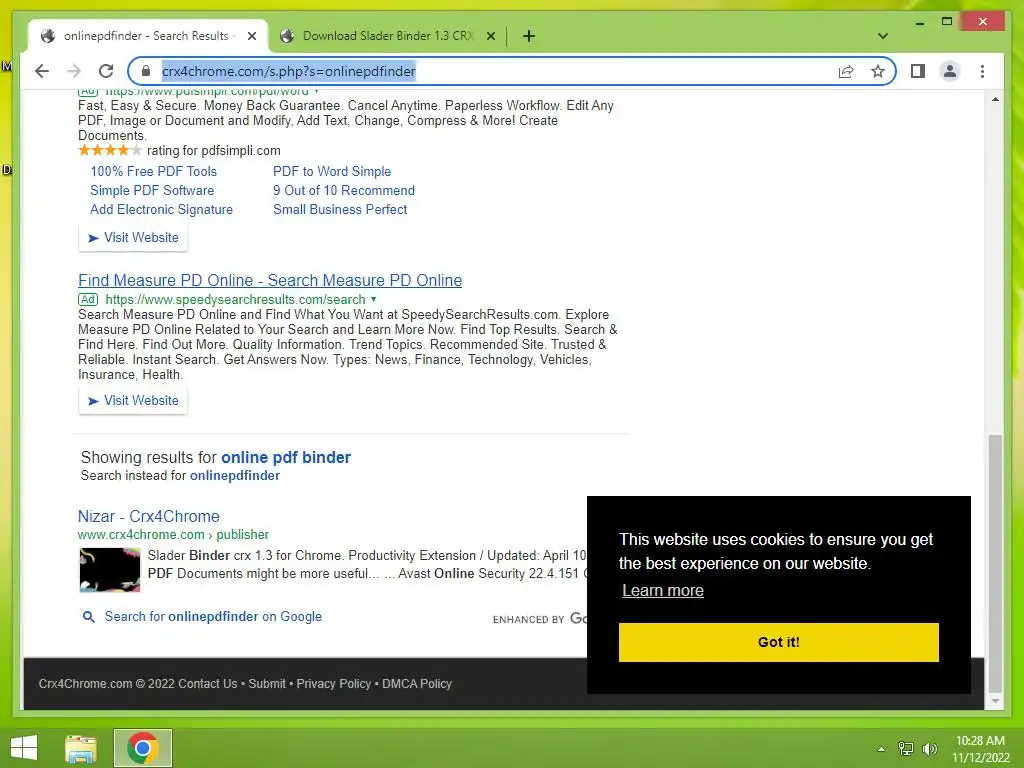Viewport: 1024px width, 768px height.
Task: Open the network status tray icon
Action: coord(906,749)
